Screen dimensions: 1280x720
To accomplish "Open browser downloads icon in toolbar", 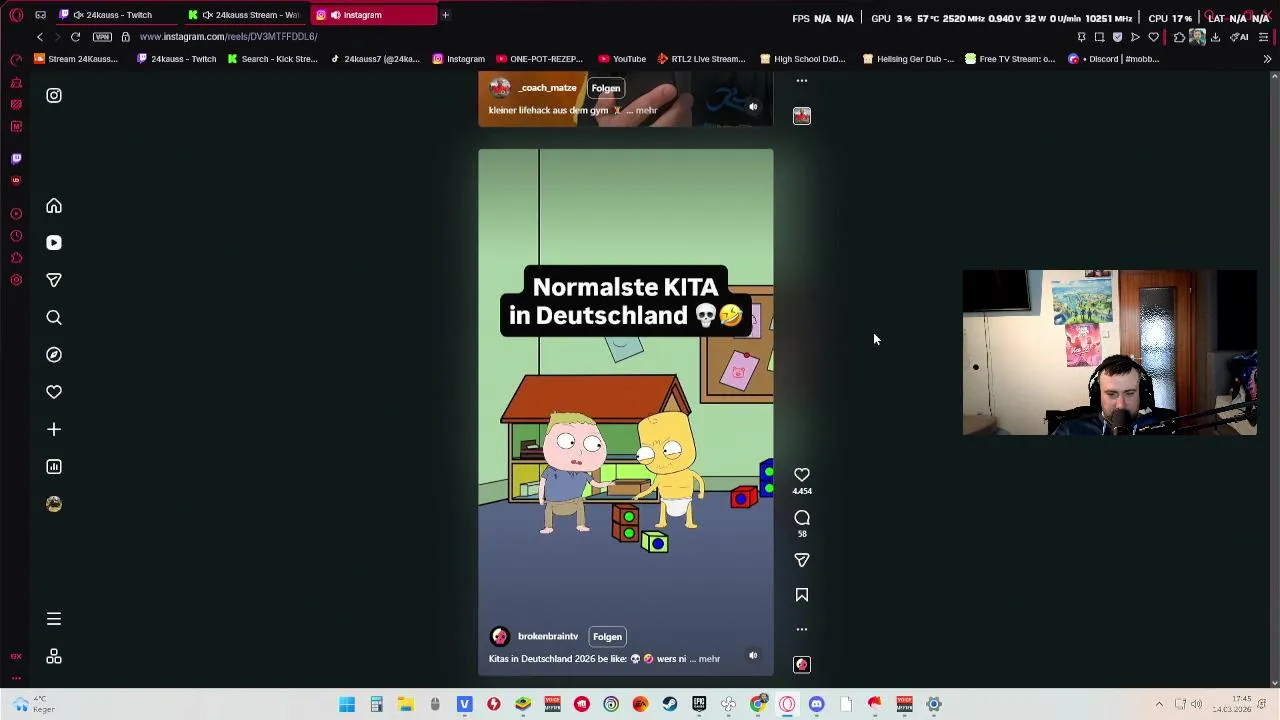I will (1215, 37).
